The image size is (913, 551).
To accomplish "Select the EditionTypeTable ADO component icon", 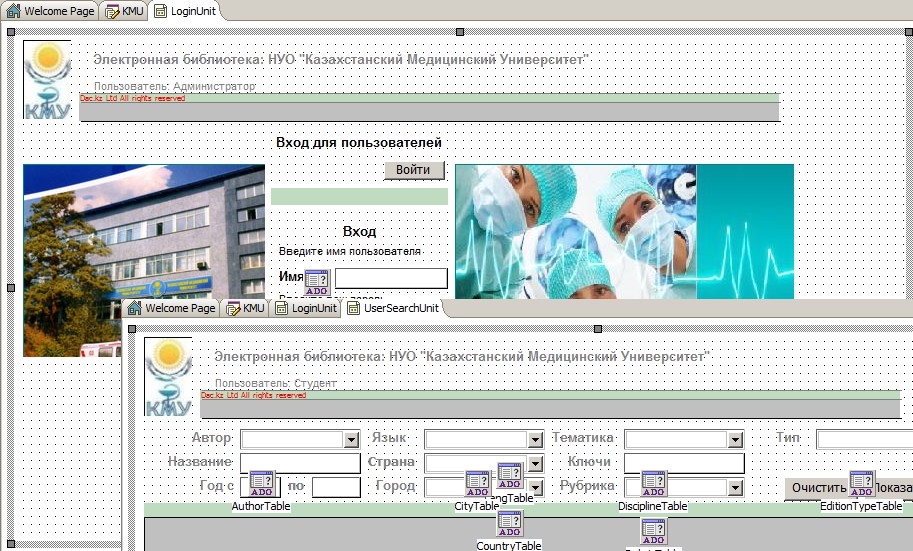I will (x=861, y=483).
